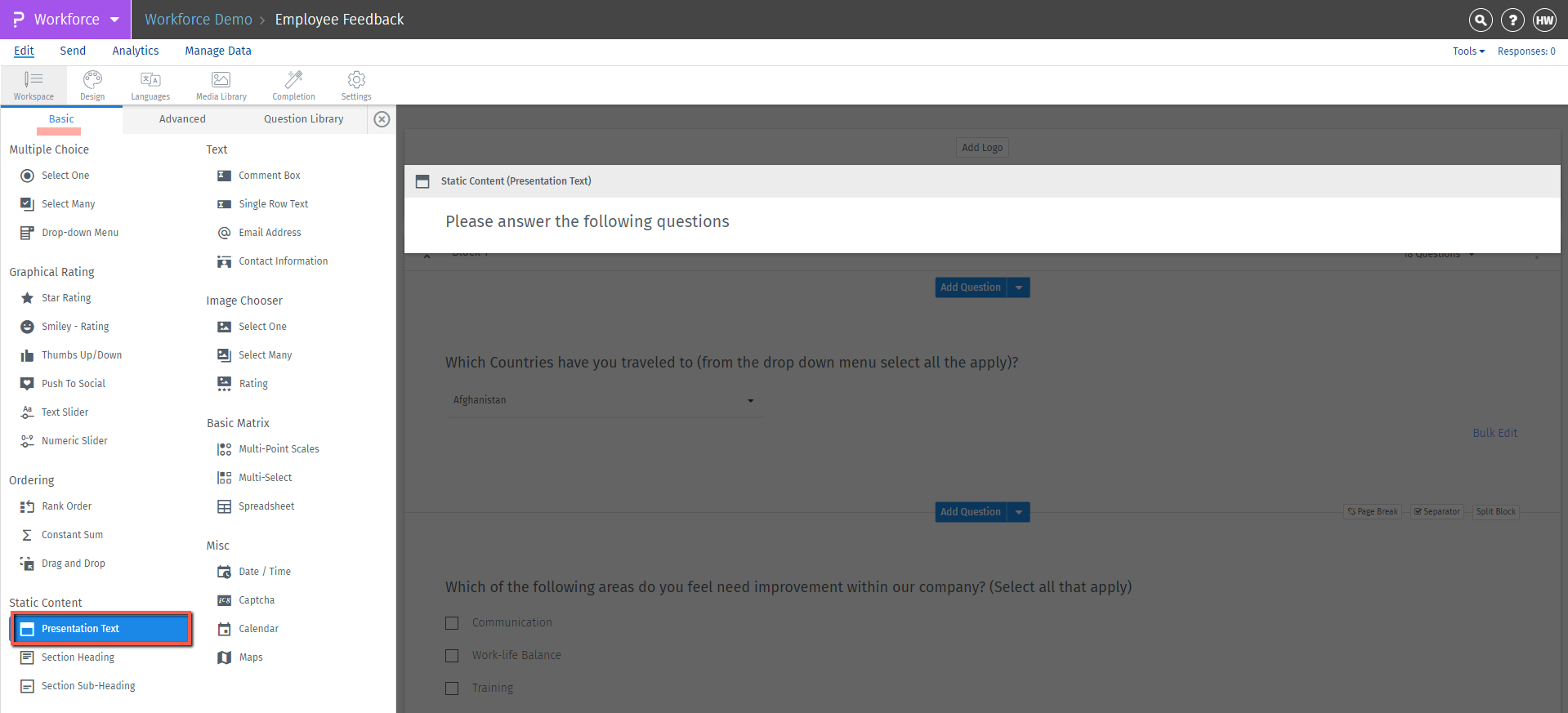
Task: Check the Communication checkbox
Action: click(x=452, y=622)
